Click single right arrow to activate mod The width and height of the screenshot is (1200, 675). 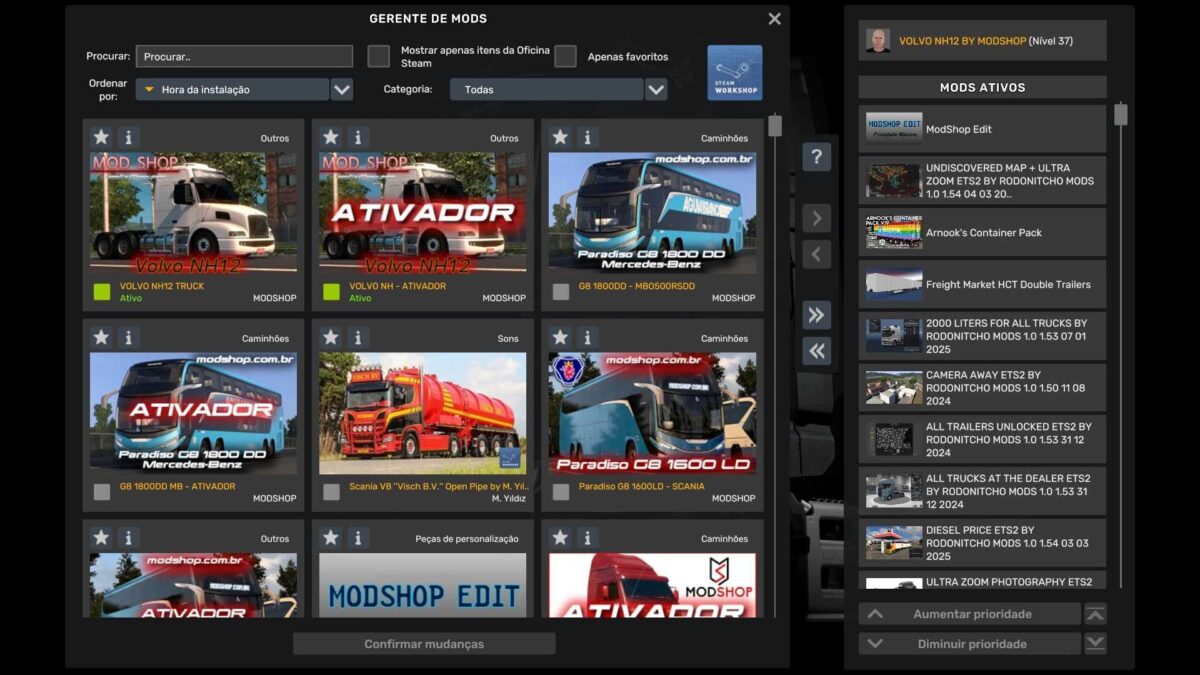[816, 218]
